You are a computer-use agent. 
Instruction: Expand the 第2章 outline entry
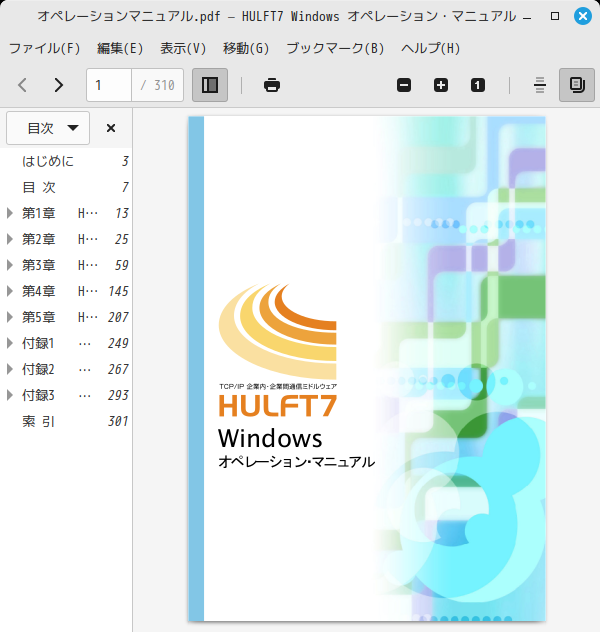point(10,239)
